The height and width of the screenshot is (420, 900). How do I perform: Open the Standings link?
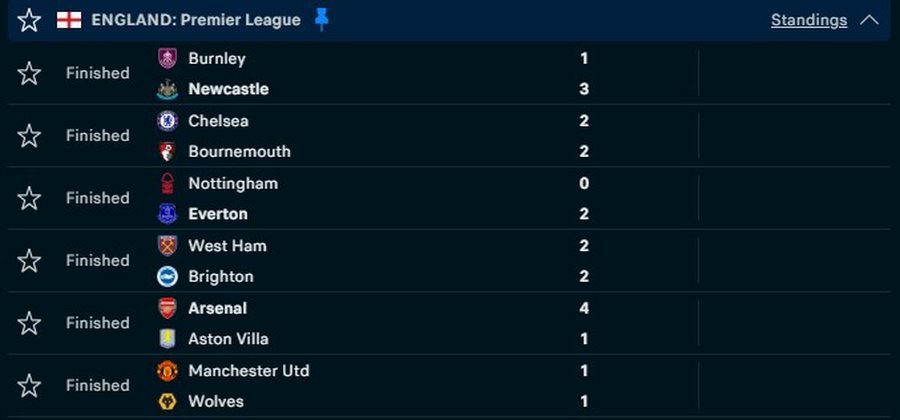[x=808, y=20]
